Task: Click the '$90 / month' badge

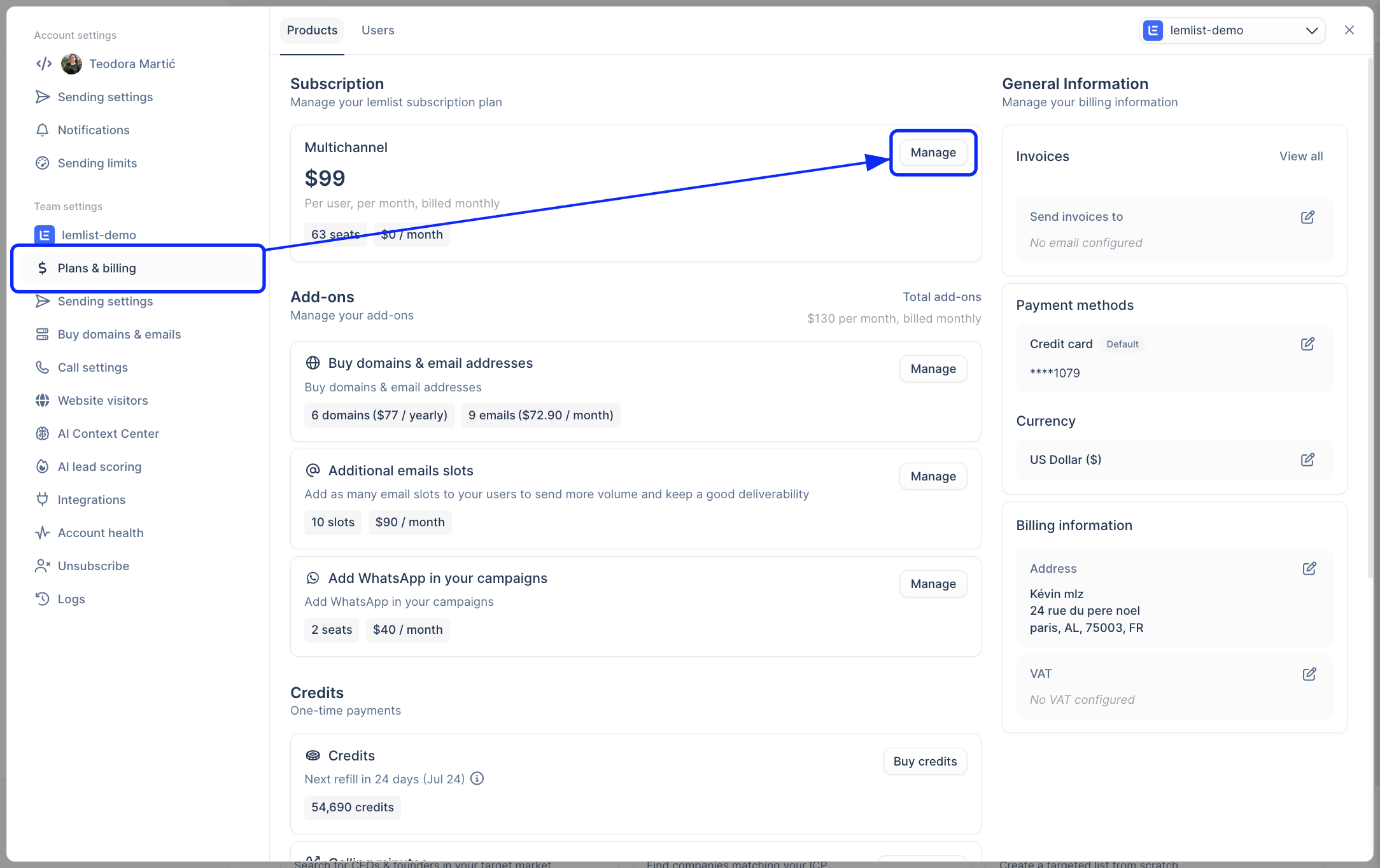Action: pos(410,522)
